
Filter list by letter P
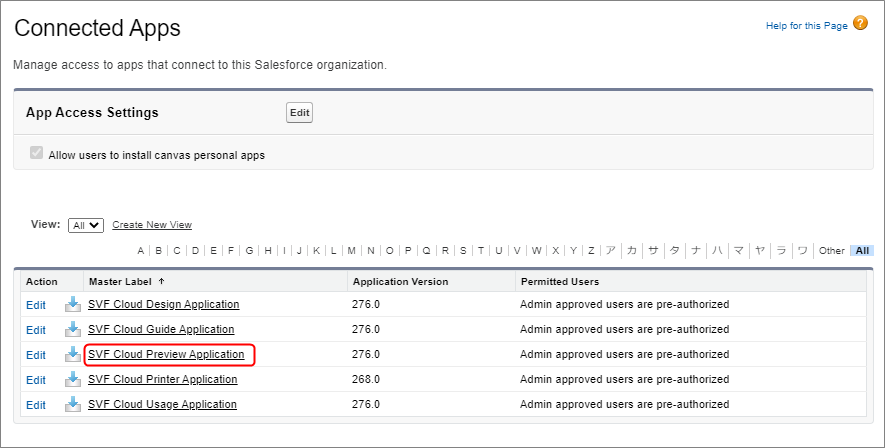[408, 251]
